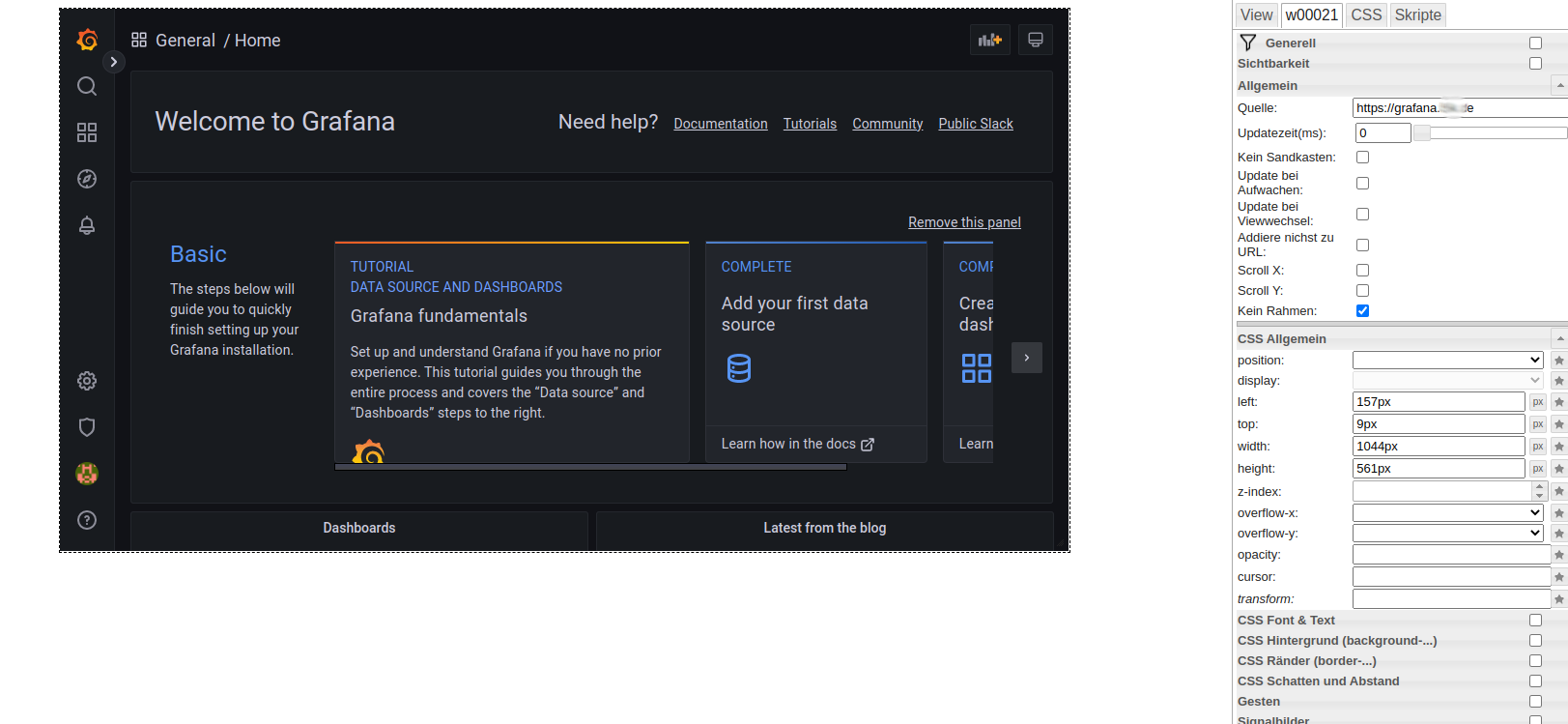Open the Tutorials link
The height and width of the screenshot is (724, 1568).
810,124
